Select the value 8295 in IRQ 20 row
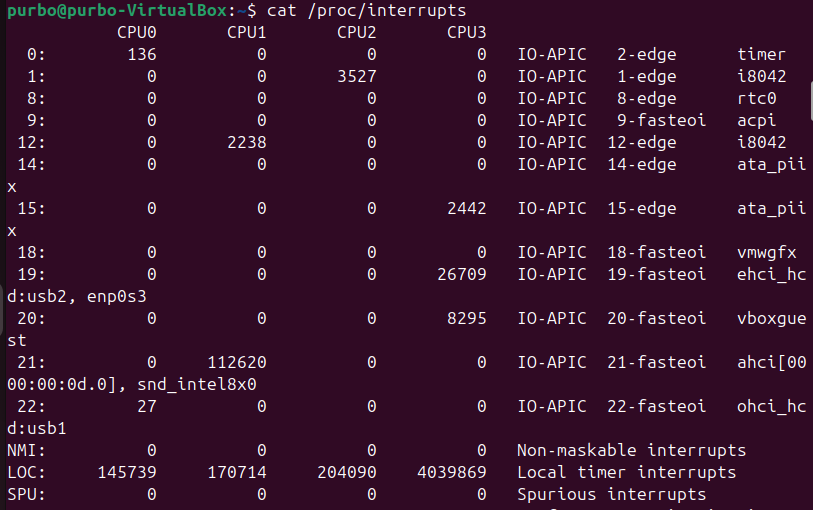Image resolution: width=813 pixels, height=510 pixels. click(x=467, y=318)
